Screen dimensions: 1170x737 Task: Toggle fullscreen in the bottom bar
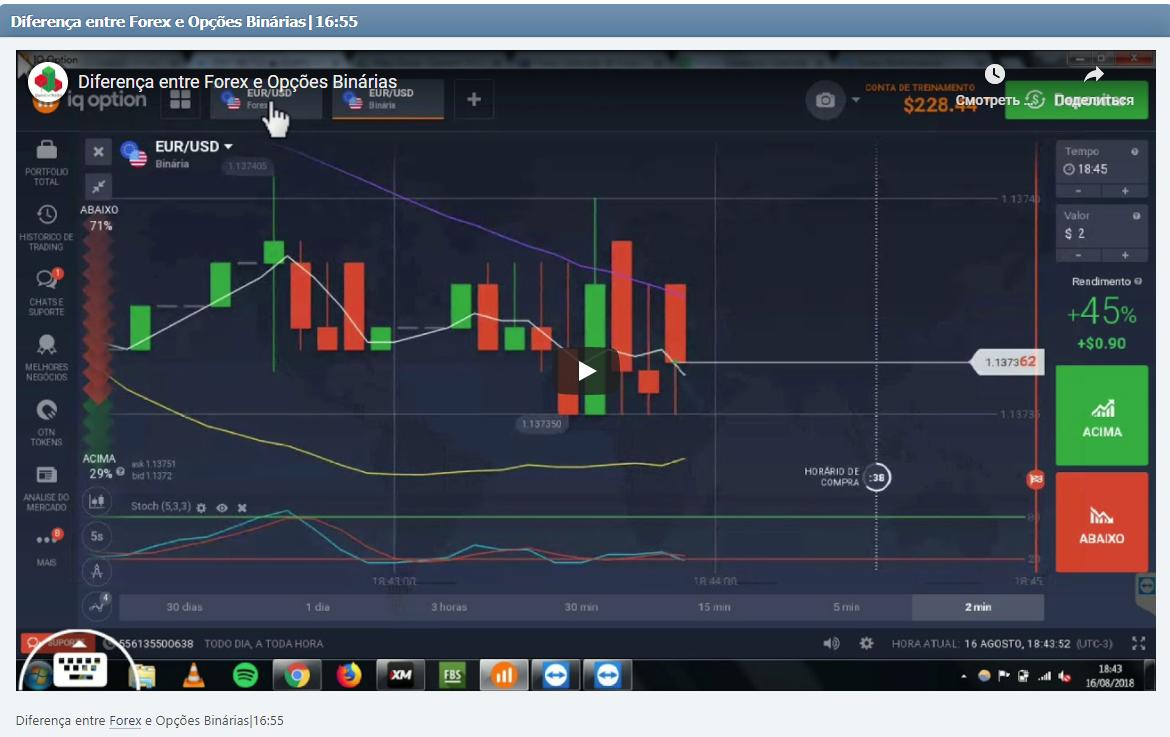pyautogui.click(x=1138, y=643)
